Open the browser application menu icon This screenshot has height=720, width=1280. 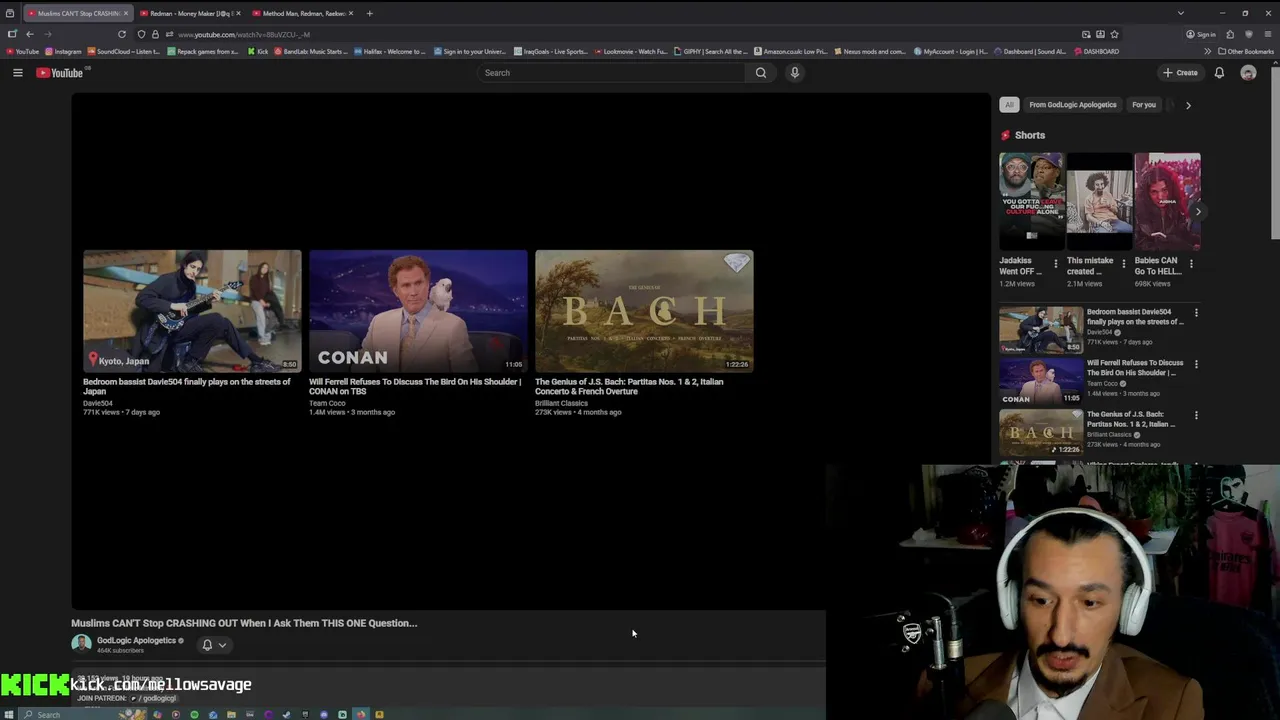coord(1268,34)
